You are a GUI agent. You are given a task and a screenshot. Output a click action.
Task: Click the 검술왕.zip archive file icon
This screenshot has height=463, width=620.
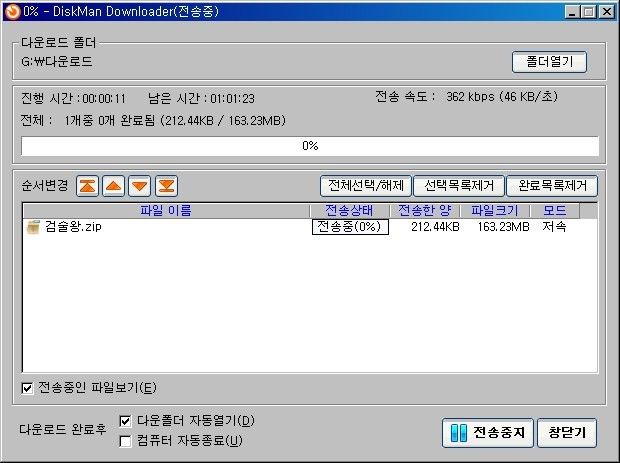pyautogui.click(x=33, y=227)
